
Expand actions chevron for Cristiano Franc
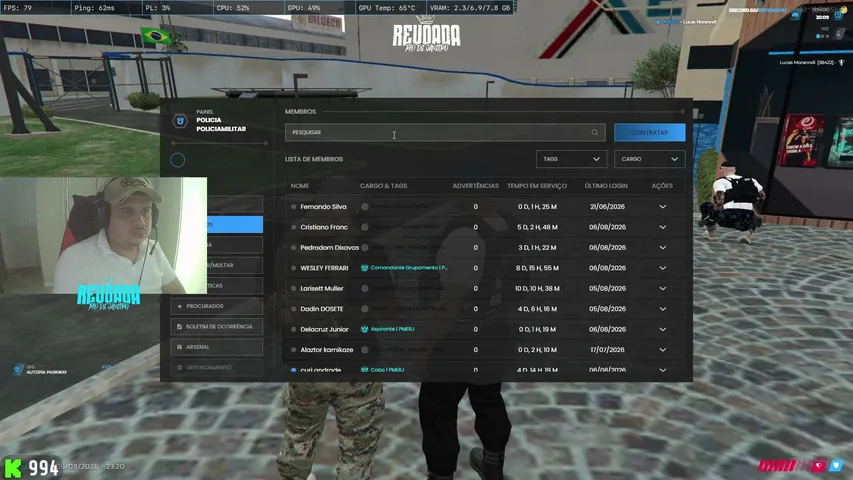coord(663,227)
